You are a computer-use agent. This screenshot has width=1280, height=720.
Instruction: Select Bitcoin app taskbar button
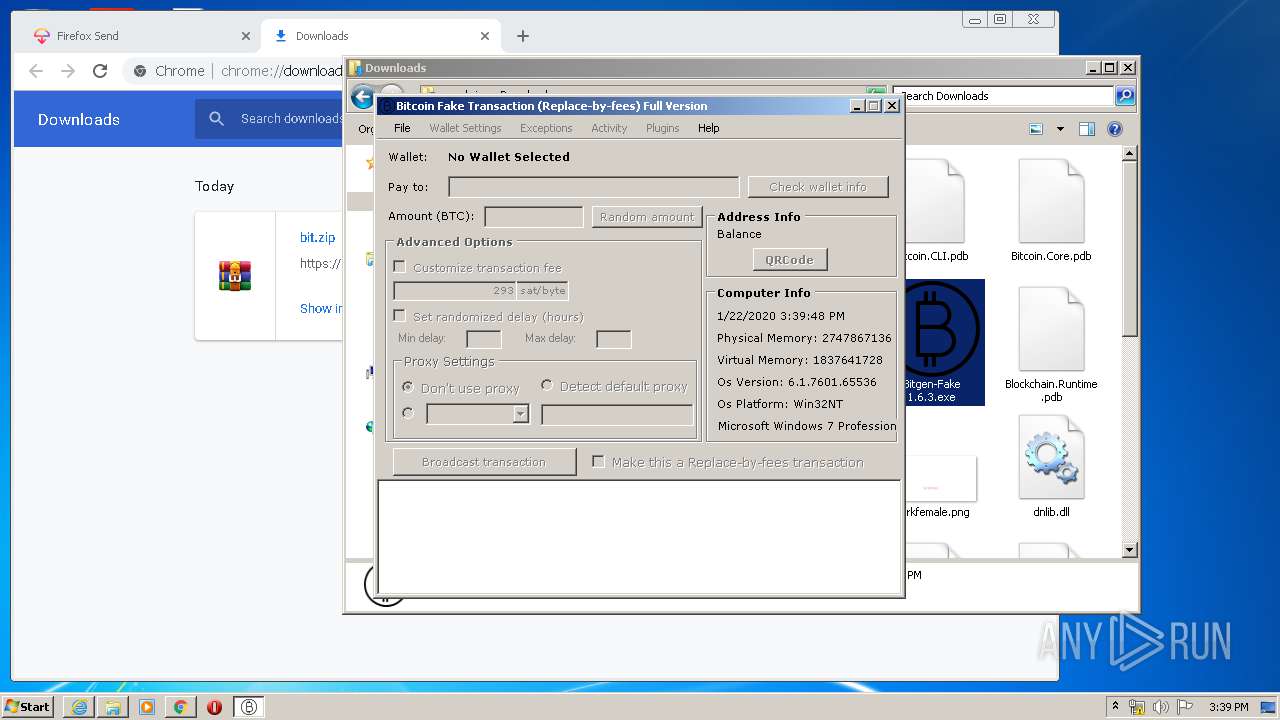click(249, 707)
